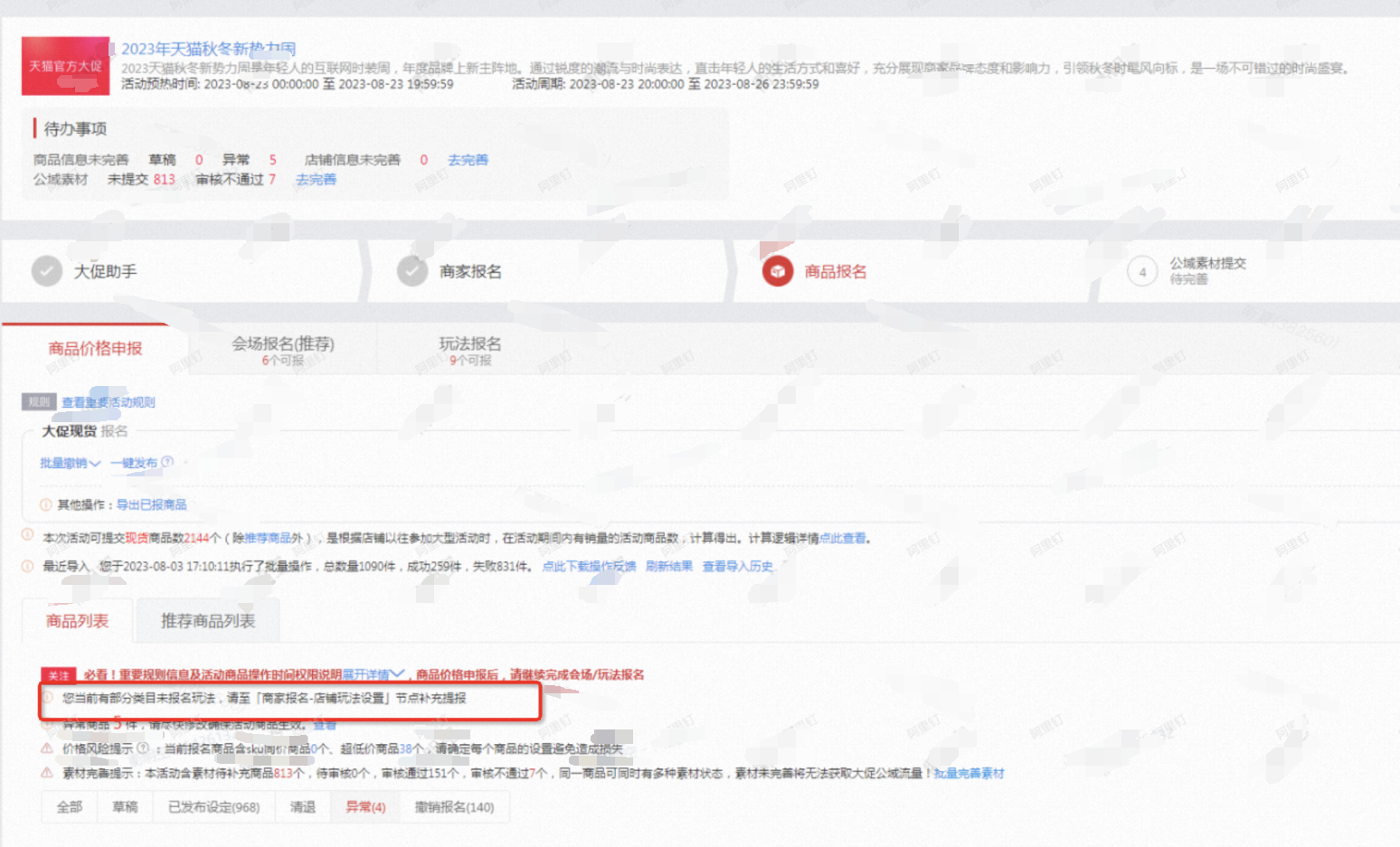Click info icon before 最近导入

click(27, 566)
